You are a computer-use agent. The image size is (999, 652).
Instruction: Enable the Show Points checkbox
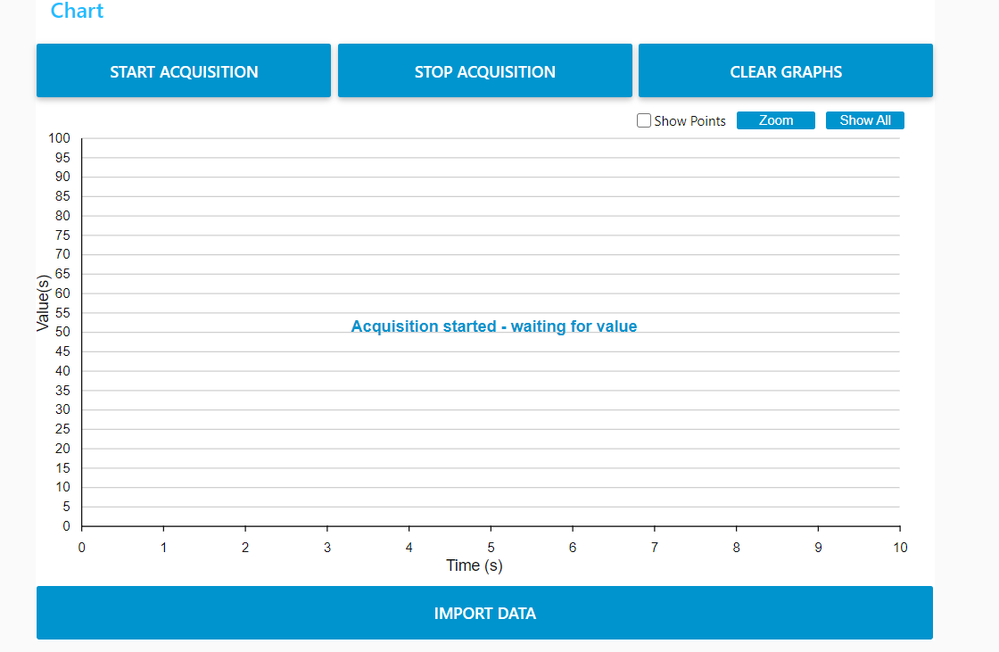[x=644, y=120]
